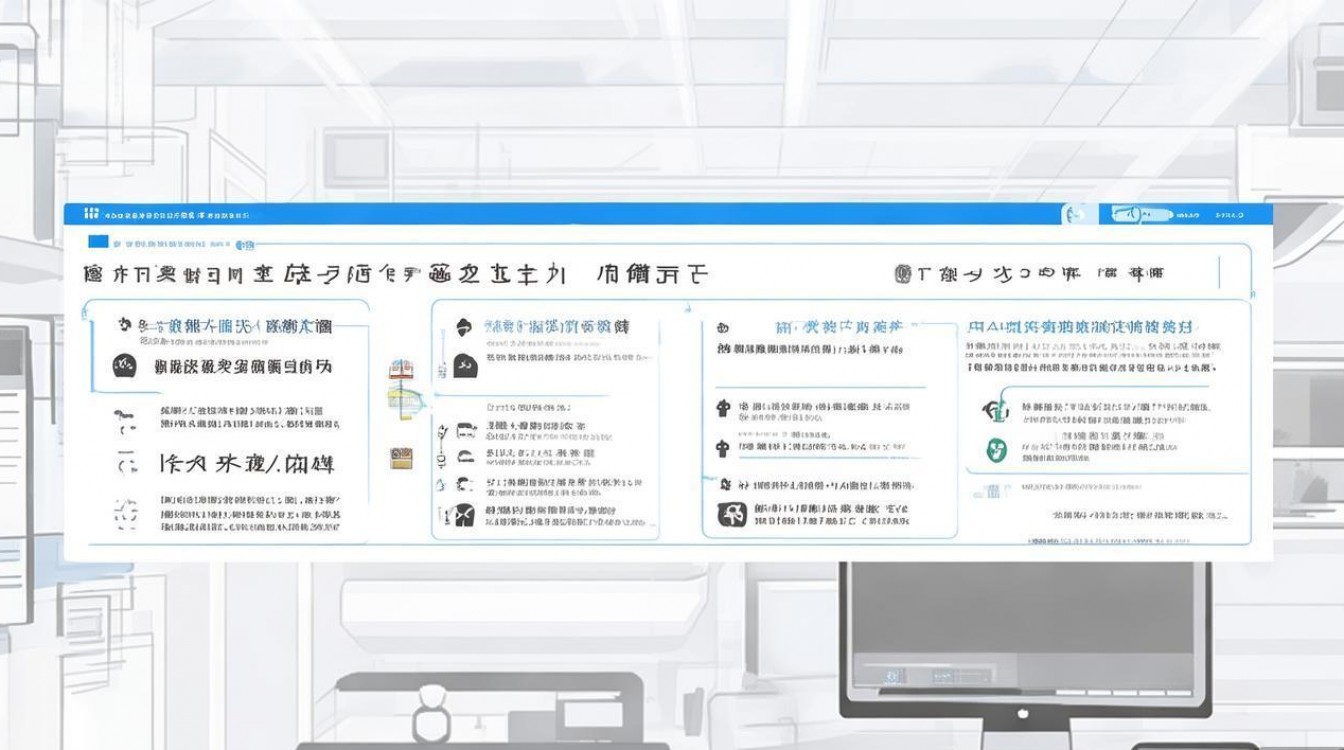Click the search field in the top-right toolbar
This screenshot has height=750, width=1344.
click(1140, 212)
